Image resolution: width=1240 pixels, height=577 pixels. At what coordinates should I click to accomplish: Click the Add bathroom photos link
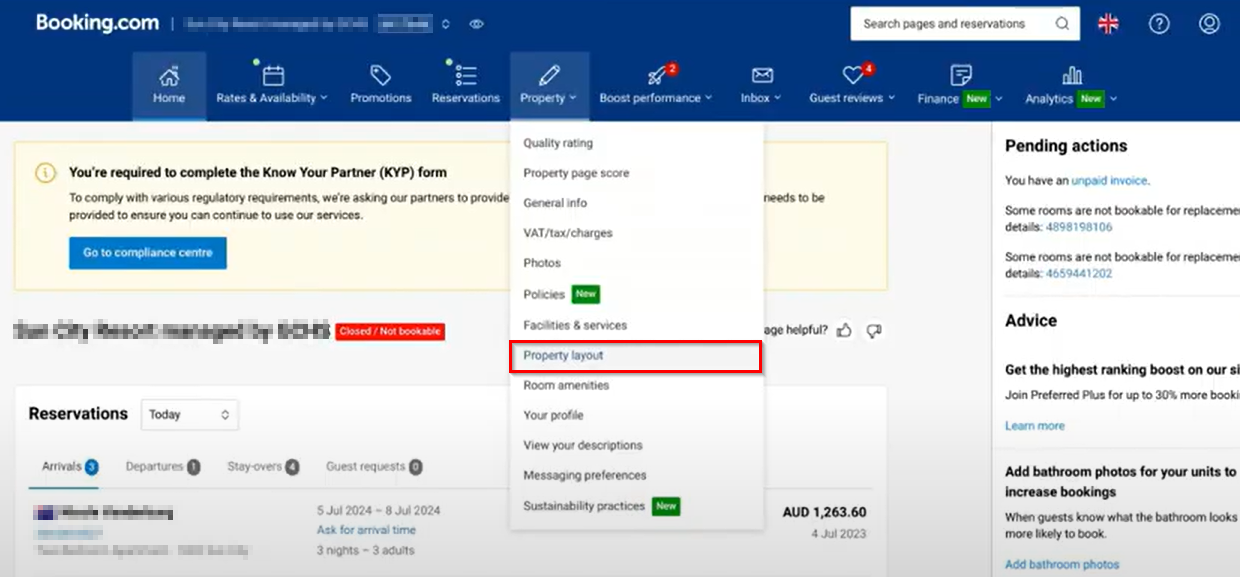click(x=1062, y=565)
